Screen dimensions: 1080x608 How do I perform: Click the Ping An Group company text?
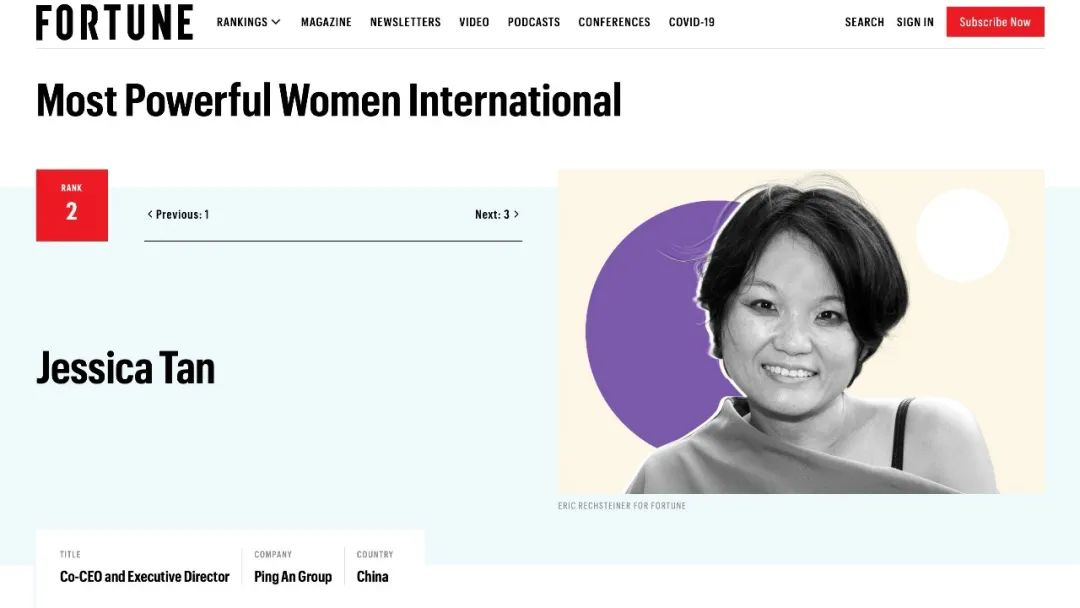pos(293,576)
